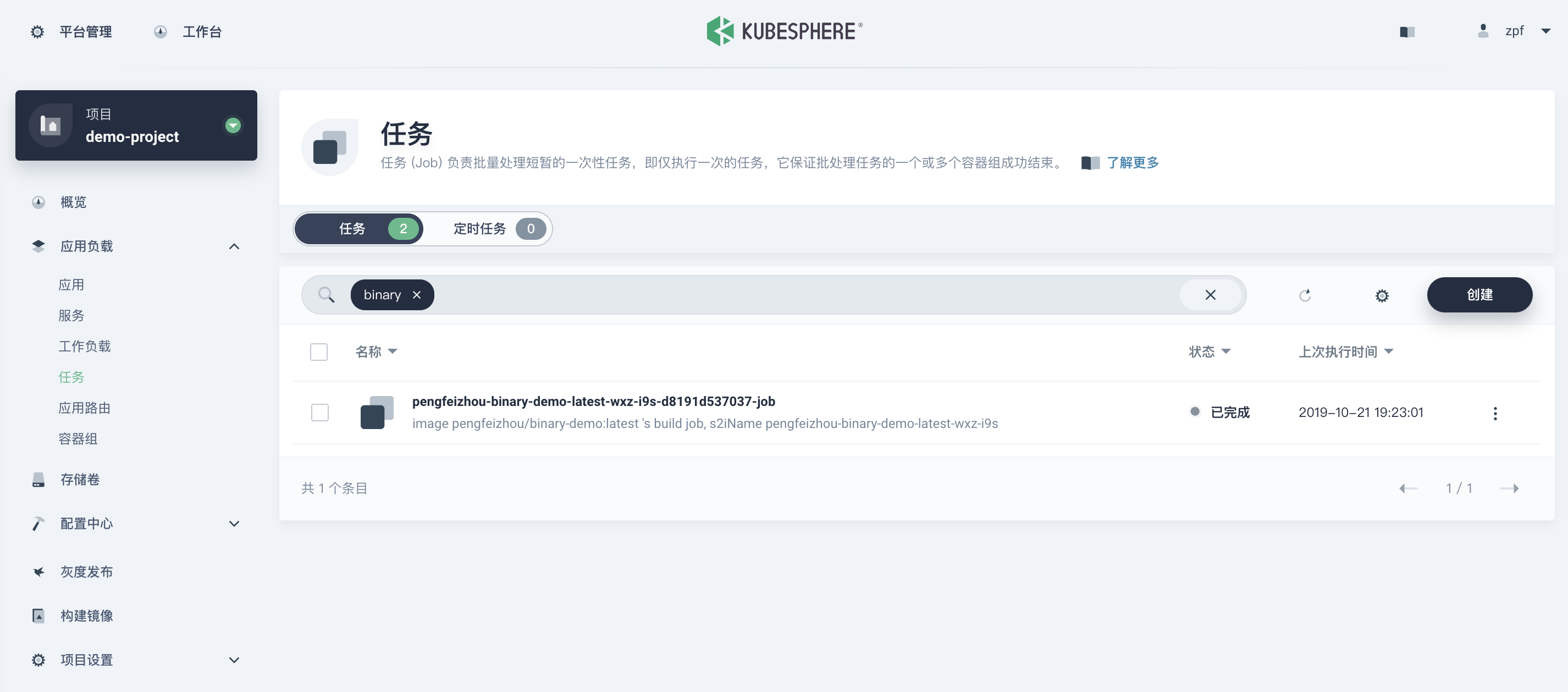Click the documentation book icon in top bar
The image size is (1568, 692).
coord(1407,32)
